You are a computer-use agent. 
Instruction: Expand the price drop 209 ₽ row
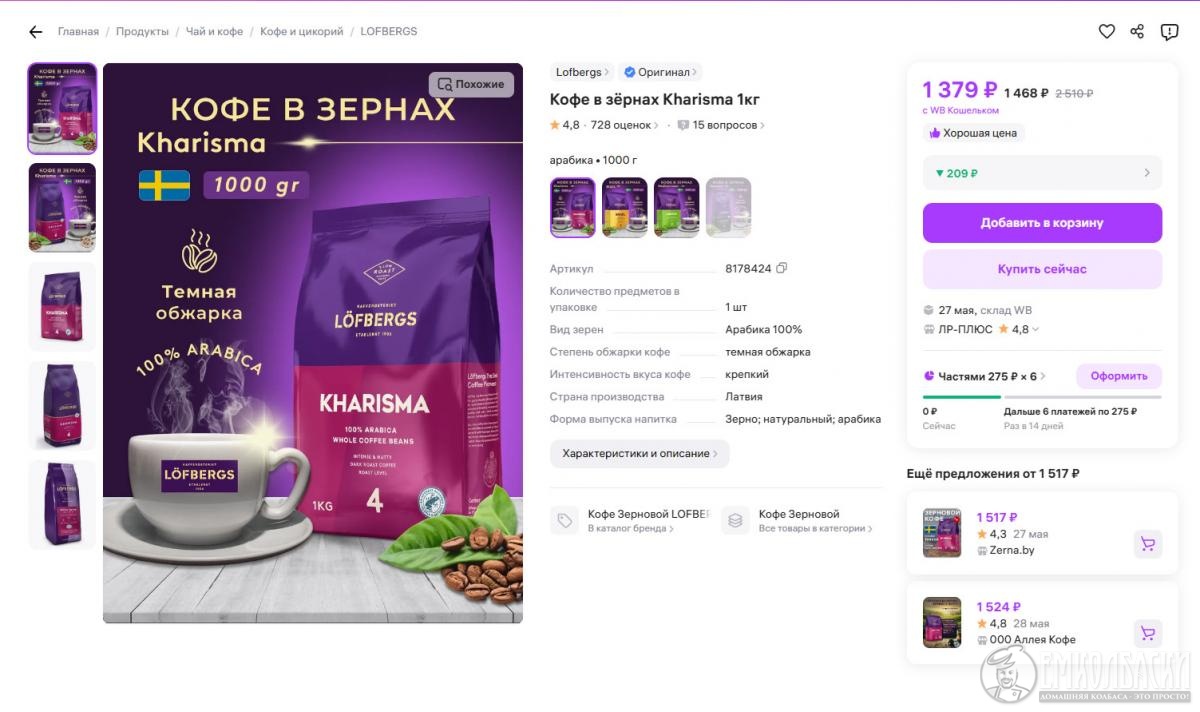(1042, 173)
